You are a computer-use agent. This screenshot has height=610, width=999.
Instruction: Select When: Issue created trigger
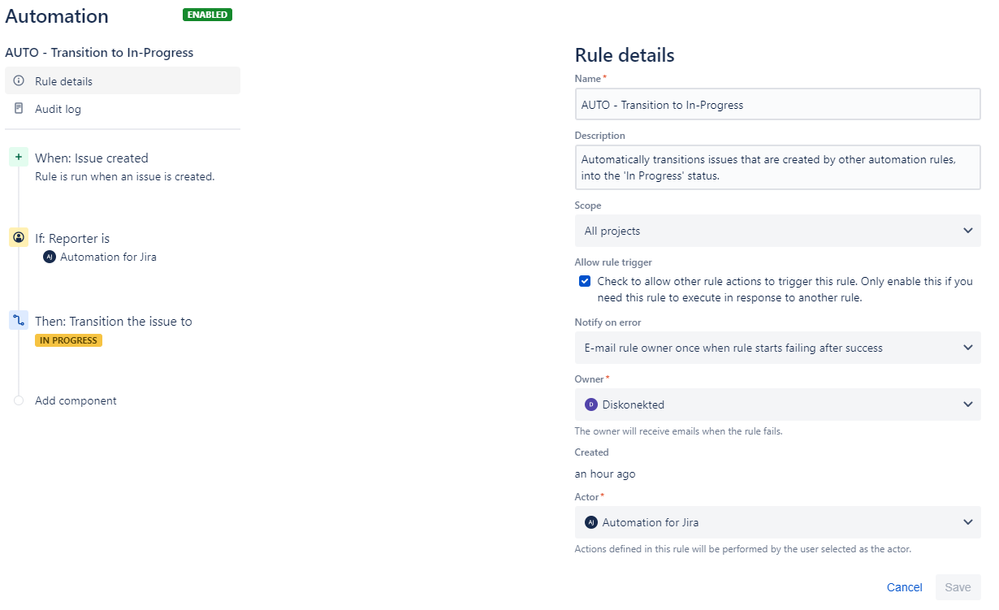point(92,158)
